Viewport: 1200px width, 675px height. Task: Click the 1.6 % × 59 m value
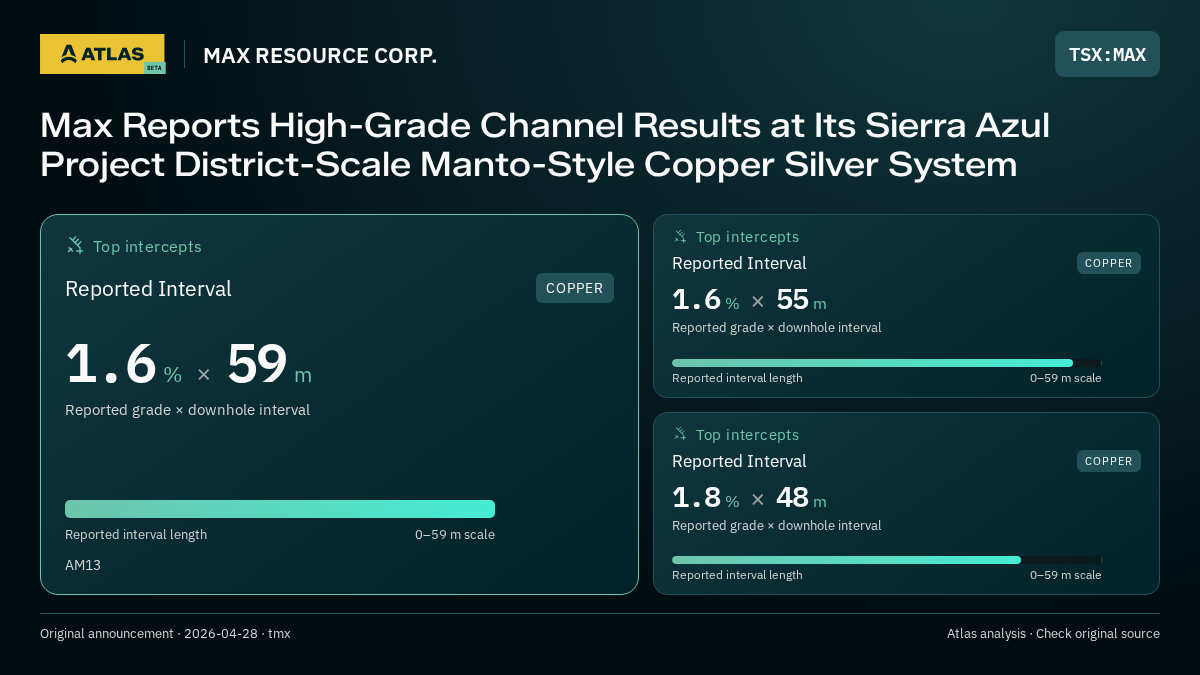189,364
